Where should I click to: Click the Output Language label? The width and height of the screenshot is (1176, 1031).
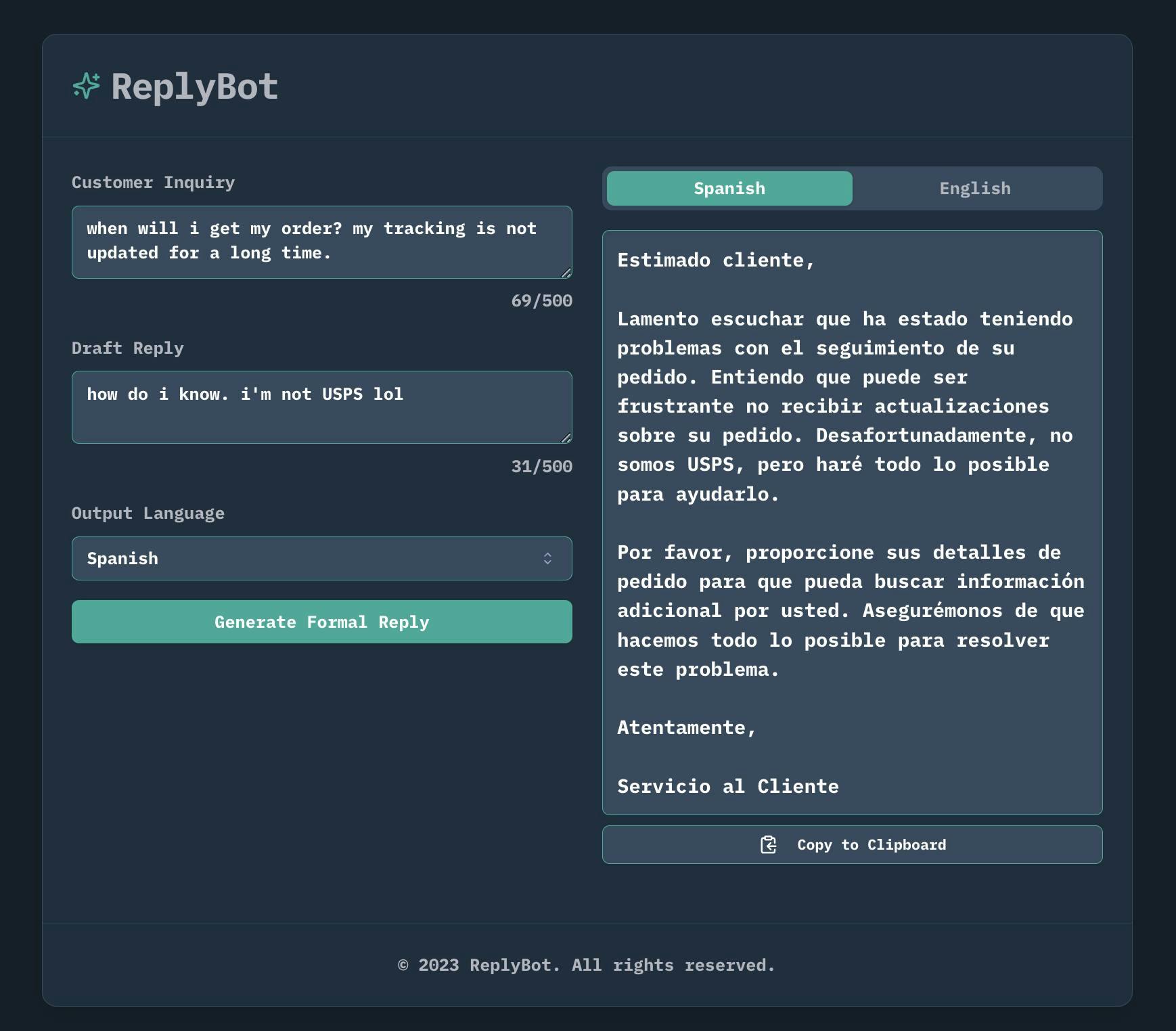(x=148, y=513)
